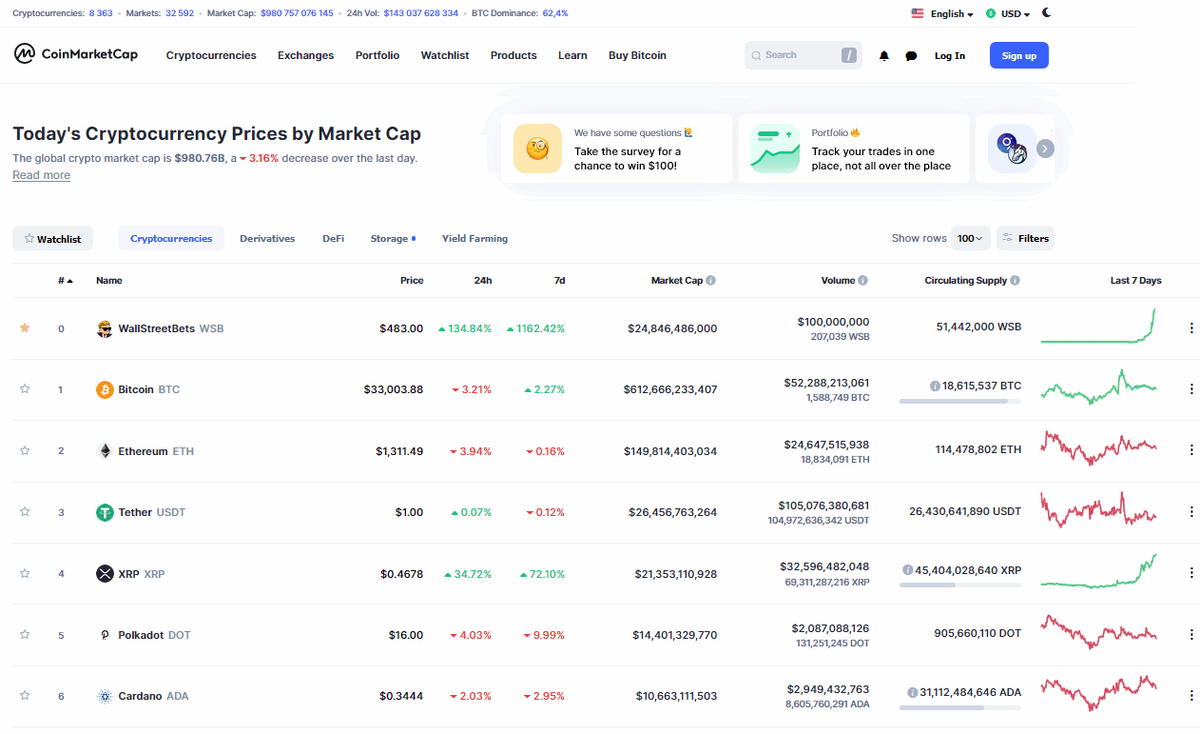Screen dimensions: 1200x734
Task: Open more options for Polkadot row
Action: click(1191, 634)
